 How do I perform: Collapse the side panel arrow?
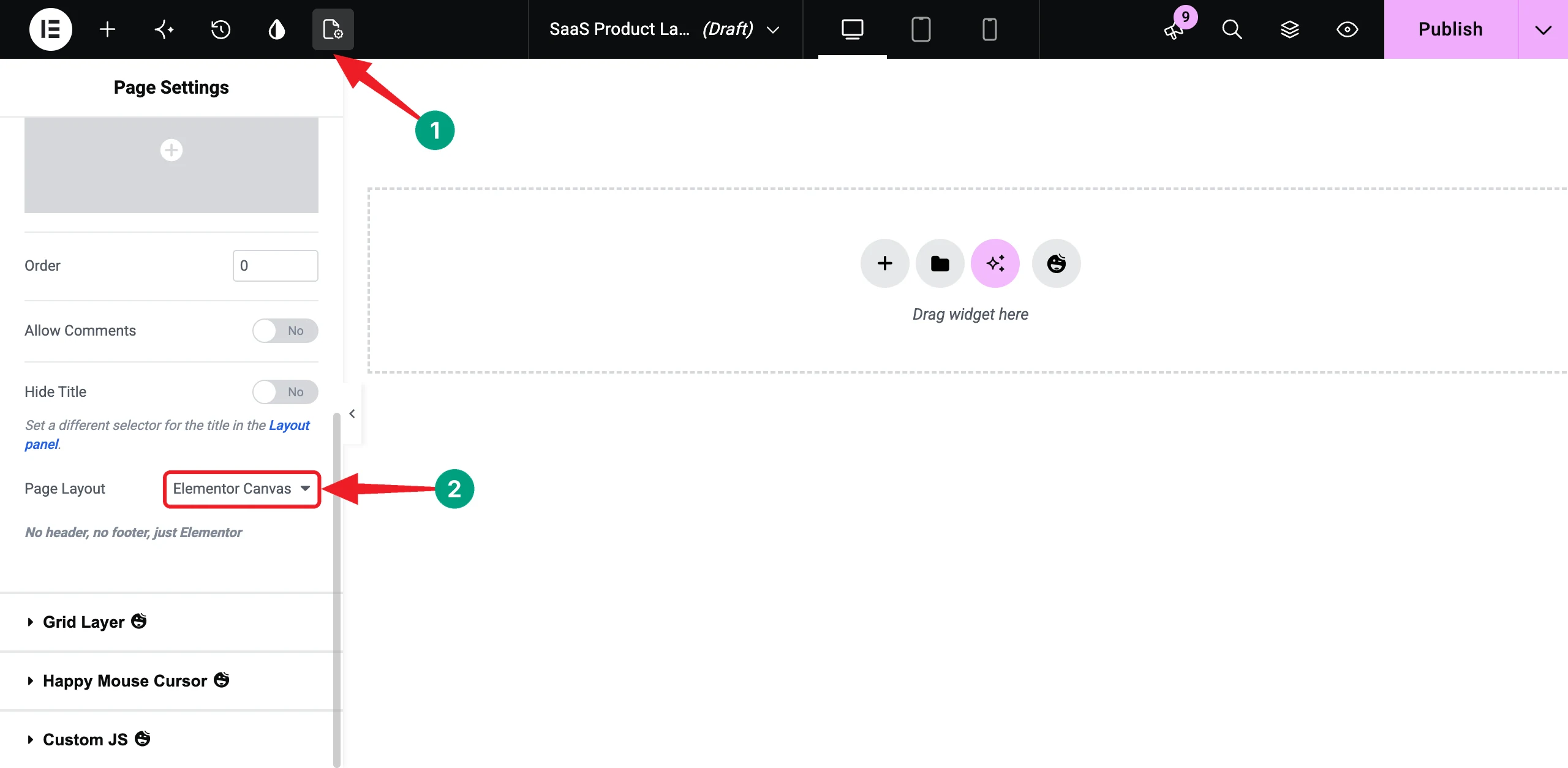pos(352,414)
